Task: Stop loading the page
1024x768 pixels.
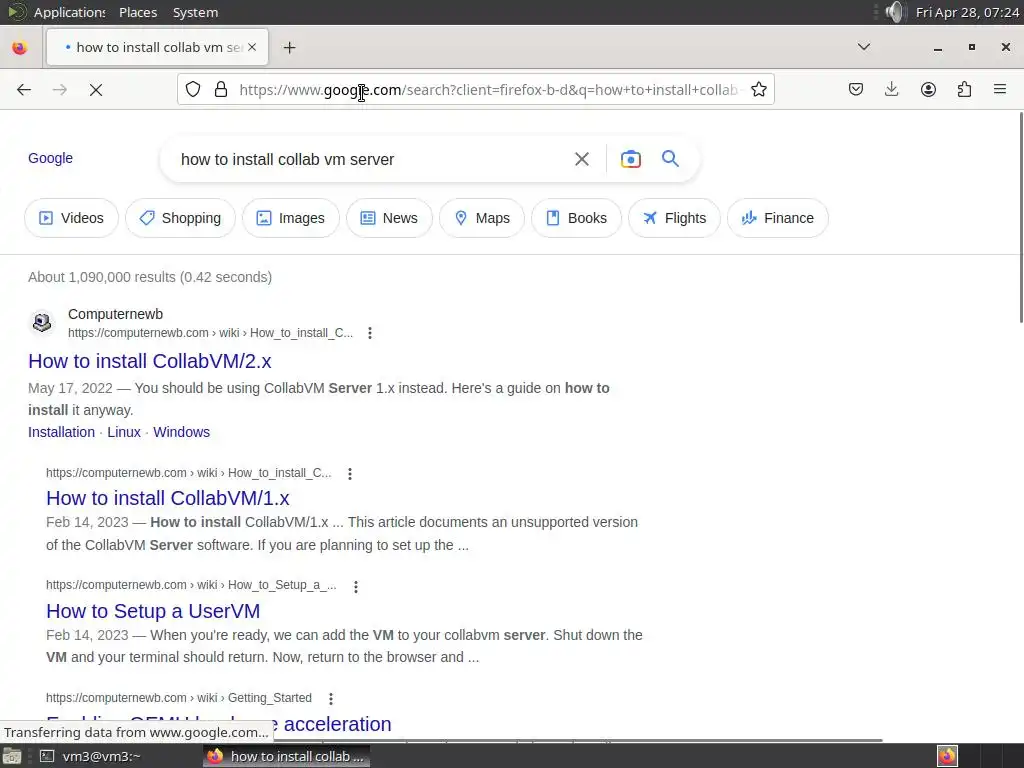Action: tap(96, 89)
